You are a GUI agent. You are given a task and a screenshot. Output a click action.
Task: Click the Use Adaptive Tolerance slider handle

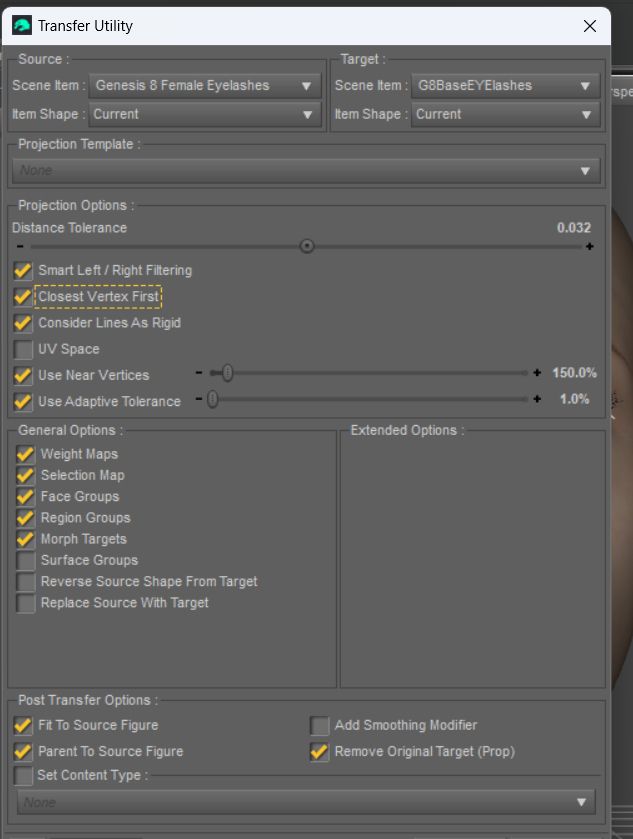pyautogui.click(x=213, y=399)
